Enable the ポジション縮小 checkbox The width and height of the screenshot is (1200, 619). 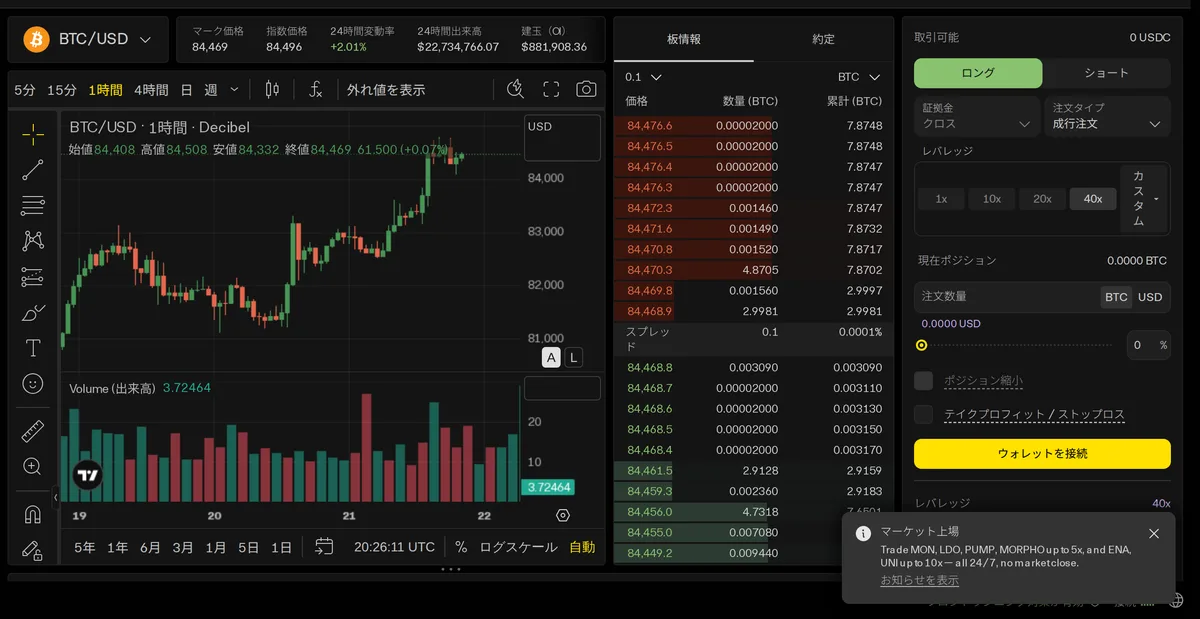[x=924, y=381]
